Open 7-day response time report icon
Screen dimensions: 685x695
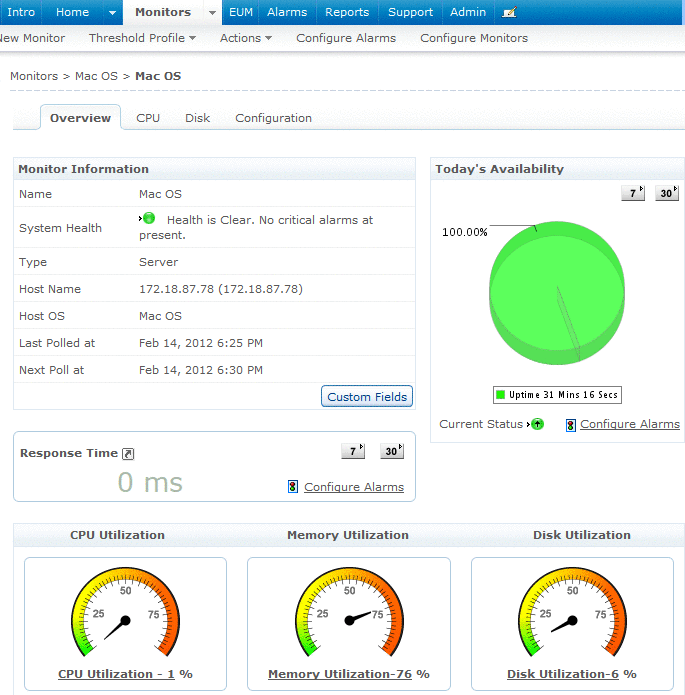353,451
